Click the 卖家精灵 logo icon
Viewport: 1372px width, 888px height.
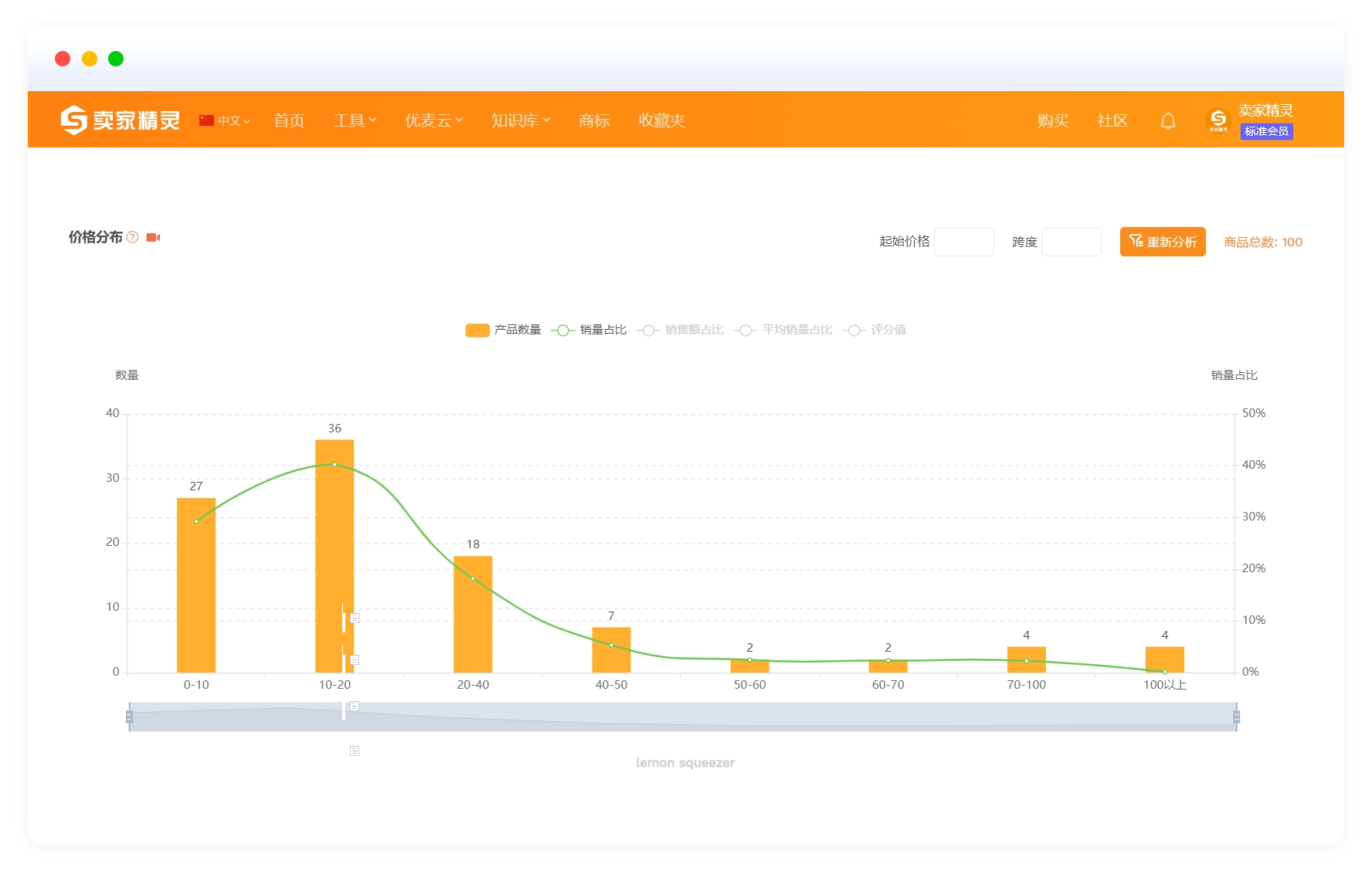click(74, 120)
